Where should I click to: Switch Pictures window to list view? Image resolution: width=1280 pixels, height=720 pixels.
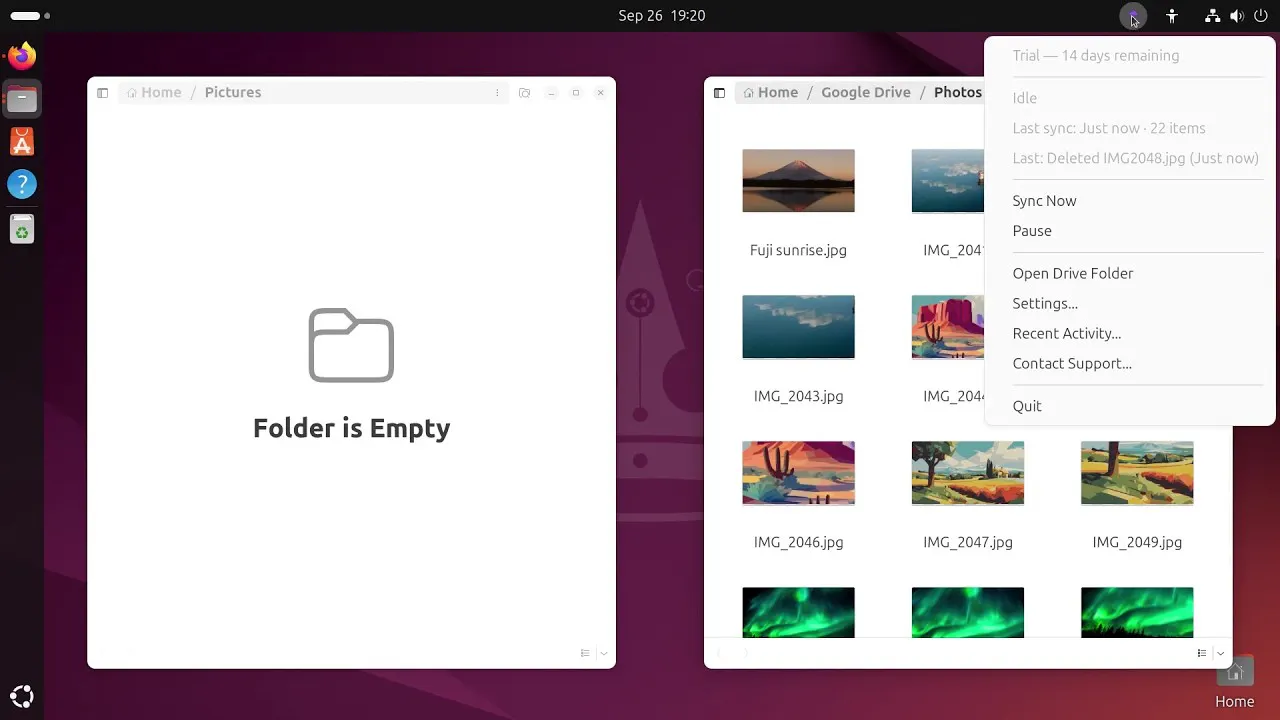click(x=586, y=653)
